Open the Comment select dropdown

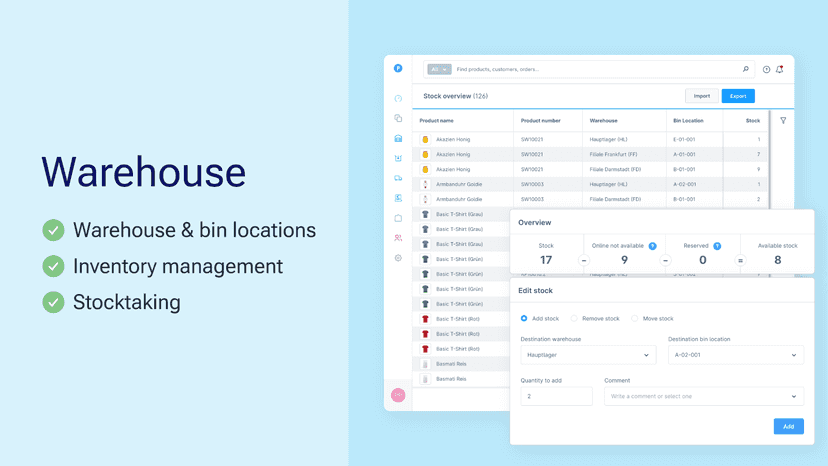pos(704,396)
